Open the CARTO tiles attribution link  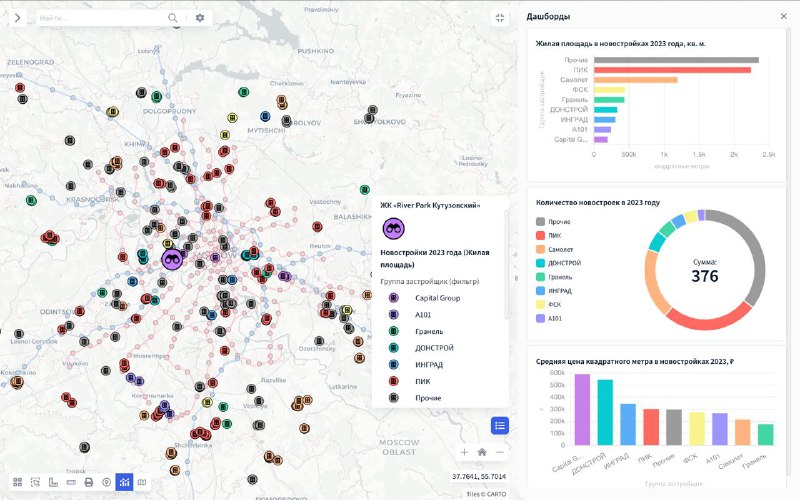pos(495,494)
